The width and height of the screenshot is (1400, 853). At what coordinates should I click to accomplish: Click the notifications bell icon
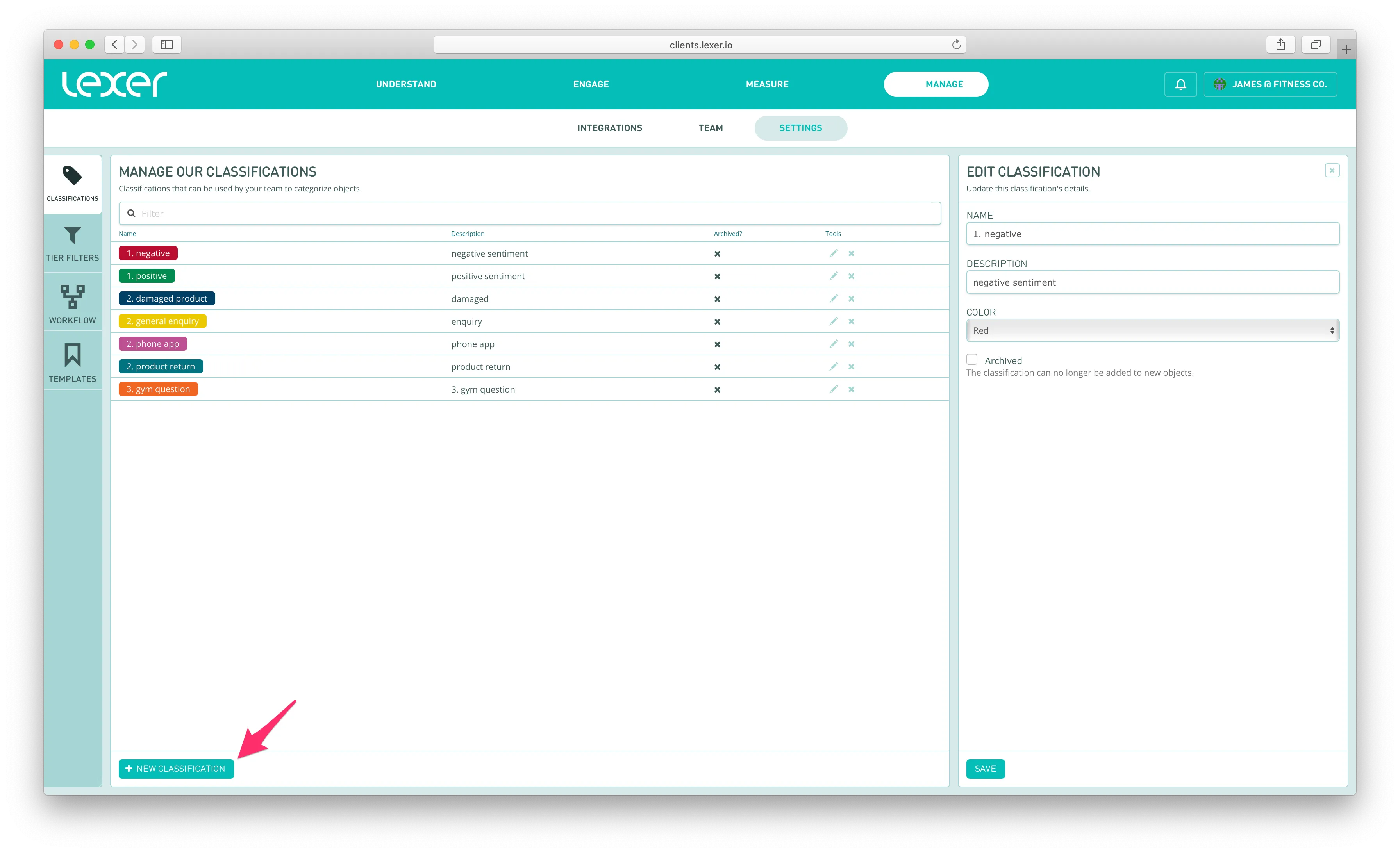click(1180, 85)
